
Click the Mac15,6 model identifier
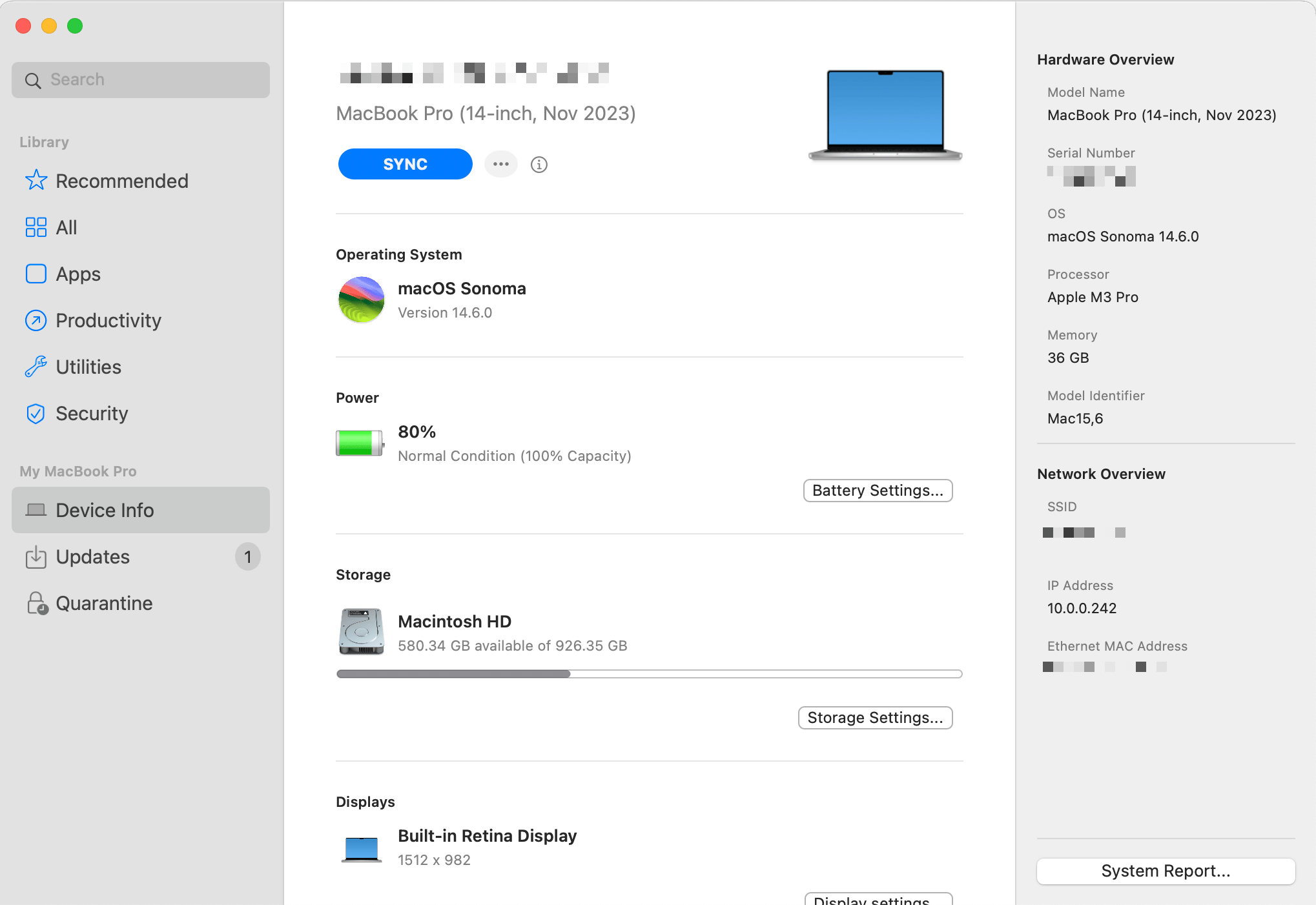(x=1075, y=418)
